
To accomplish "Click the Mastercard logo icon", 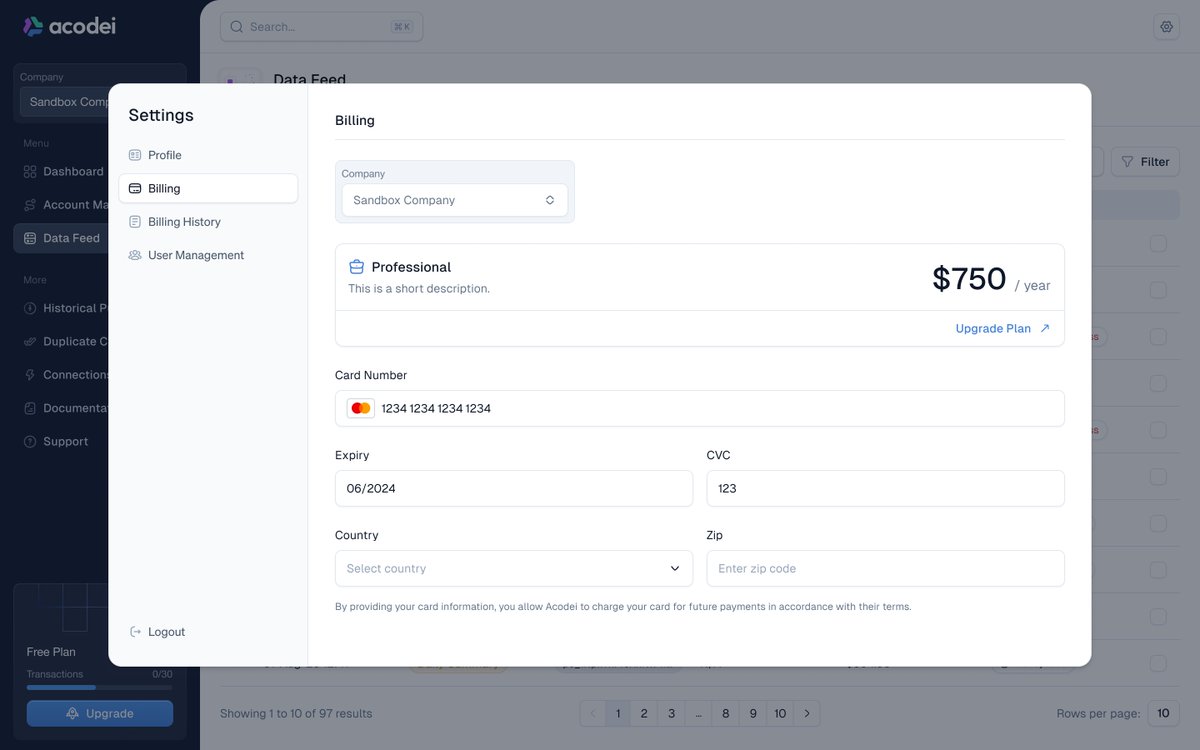I will pyautogui.click(x=361, y=408).
